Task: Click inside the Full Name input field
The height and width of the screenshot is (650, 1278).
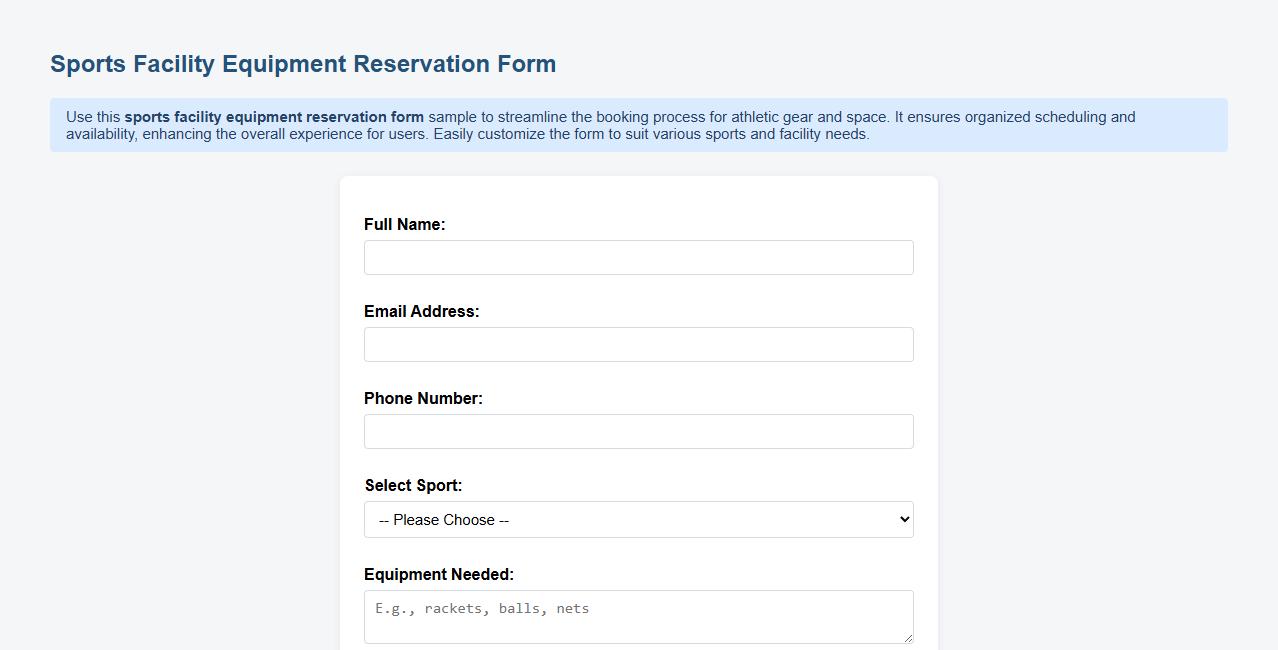Action: pyautogui.click(x=638, y=257)
